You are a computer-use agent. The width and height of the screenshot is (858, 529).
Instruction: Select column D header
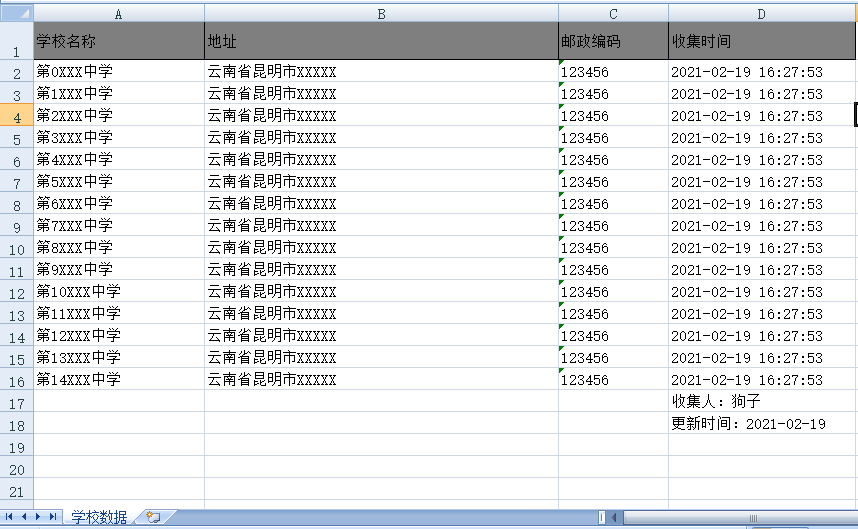pos(762,14)
